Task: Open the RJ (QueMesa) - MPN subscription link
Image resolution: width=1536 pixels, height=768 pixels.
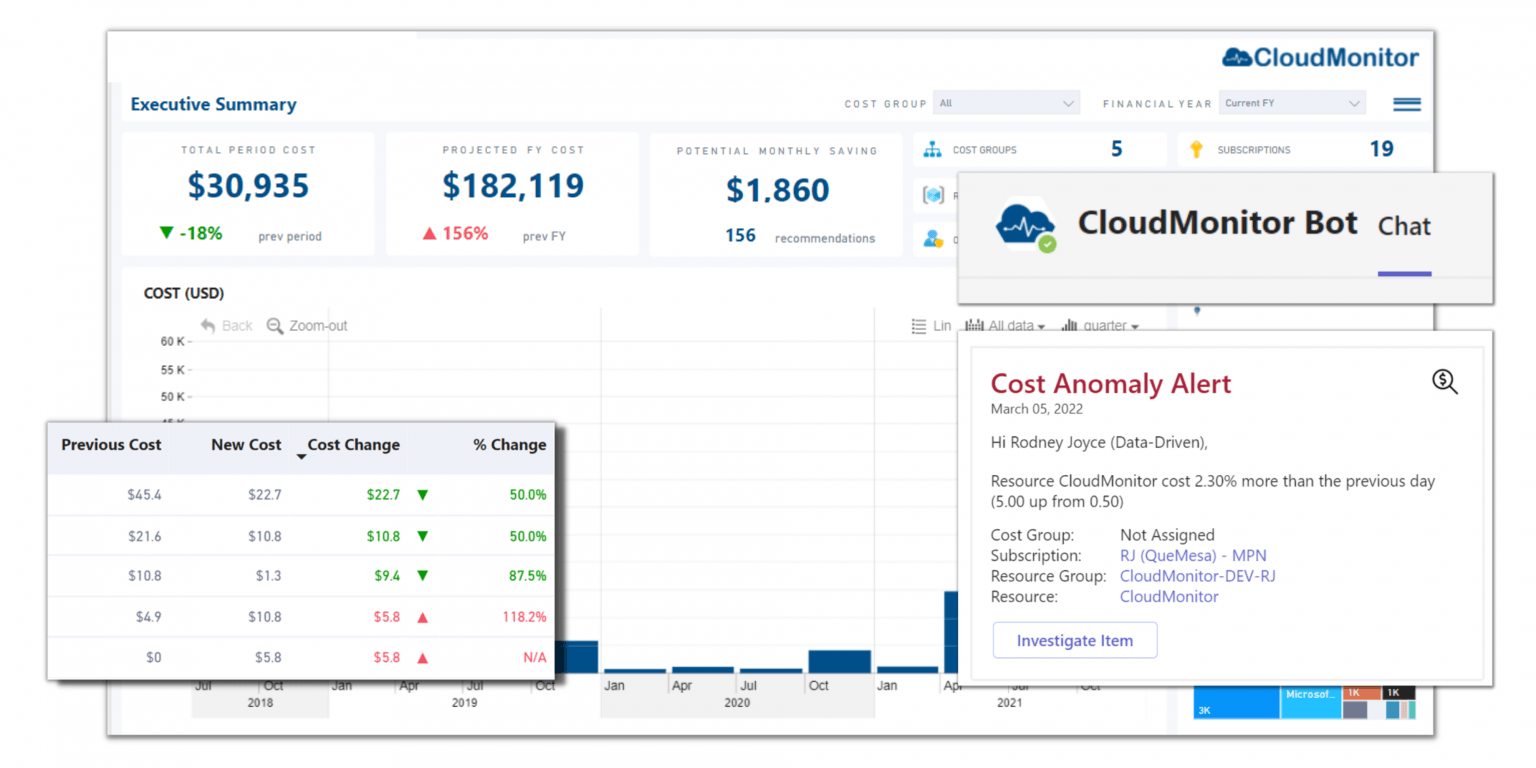Action: coord(1193,555)
